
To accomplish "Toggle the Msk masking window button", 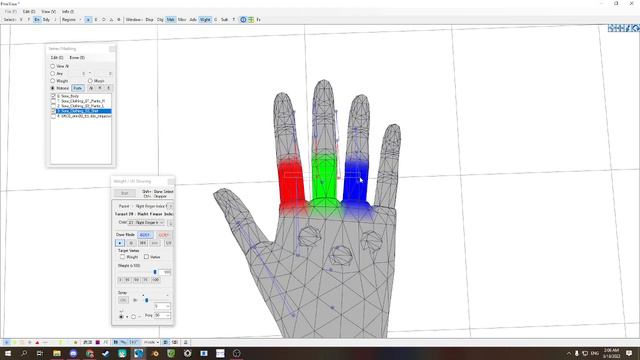I will (171, 20).
